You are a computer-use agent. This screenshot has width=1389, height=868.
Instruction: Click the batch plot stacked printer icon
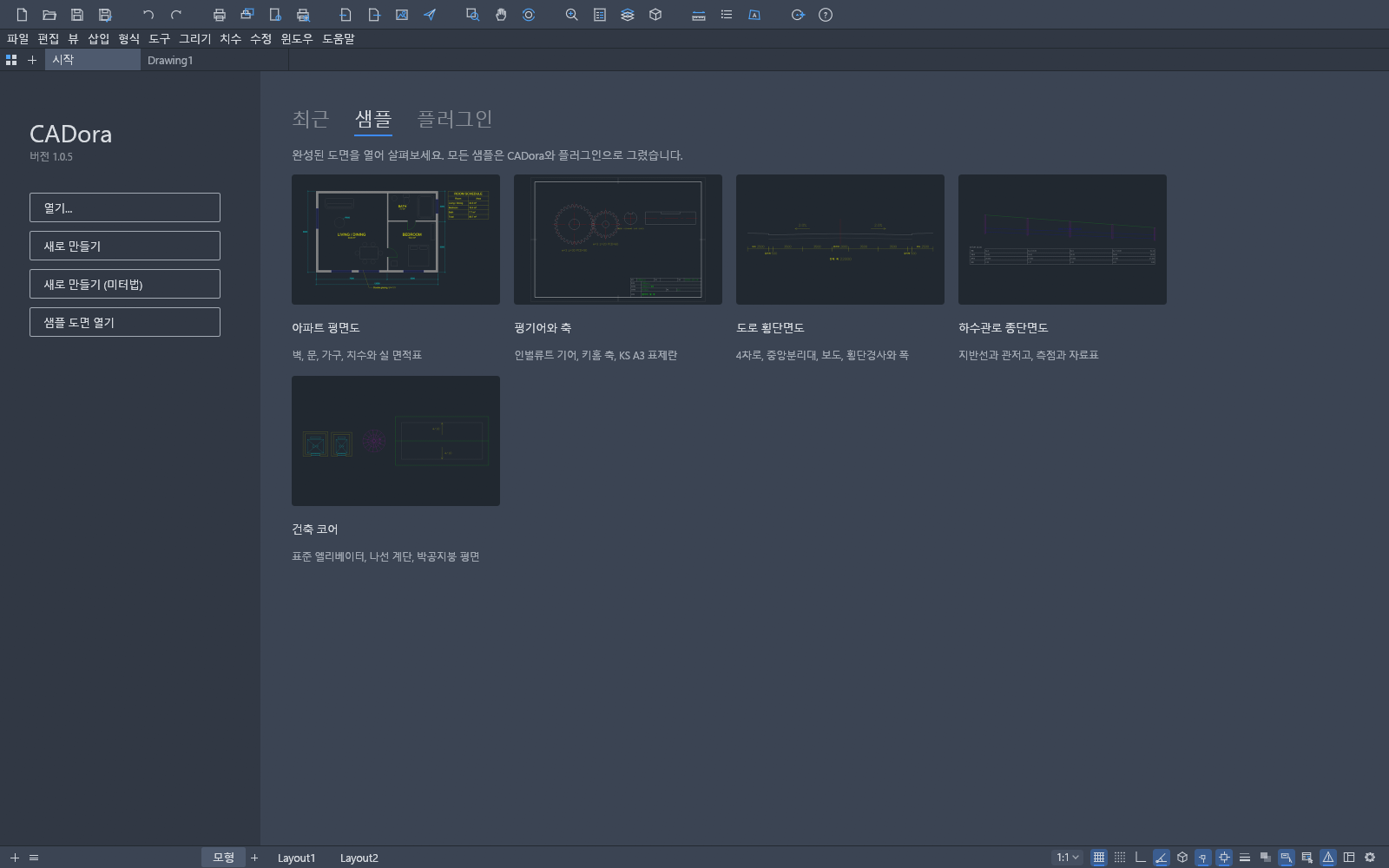click(247, 15)
